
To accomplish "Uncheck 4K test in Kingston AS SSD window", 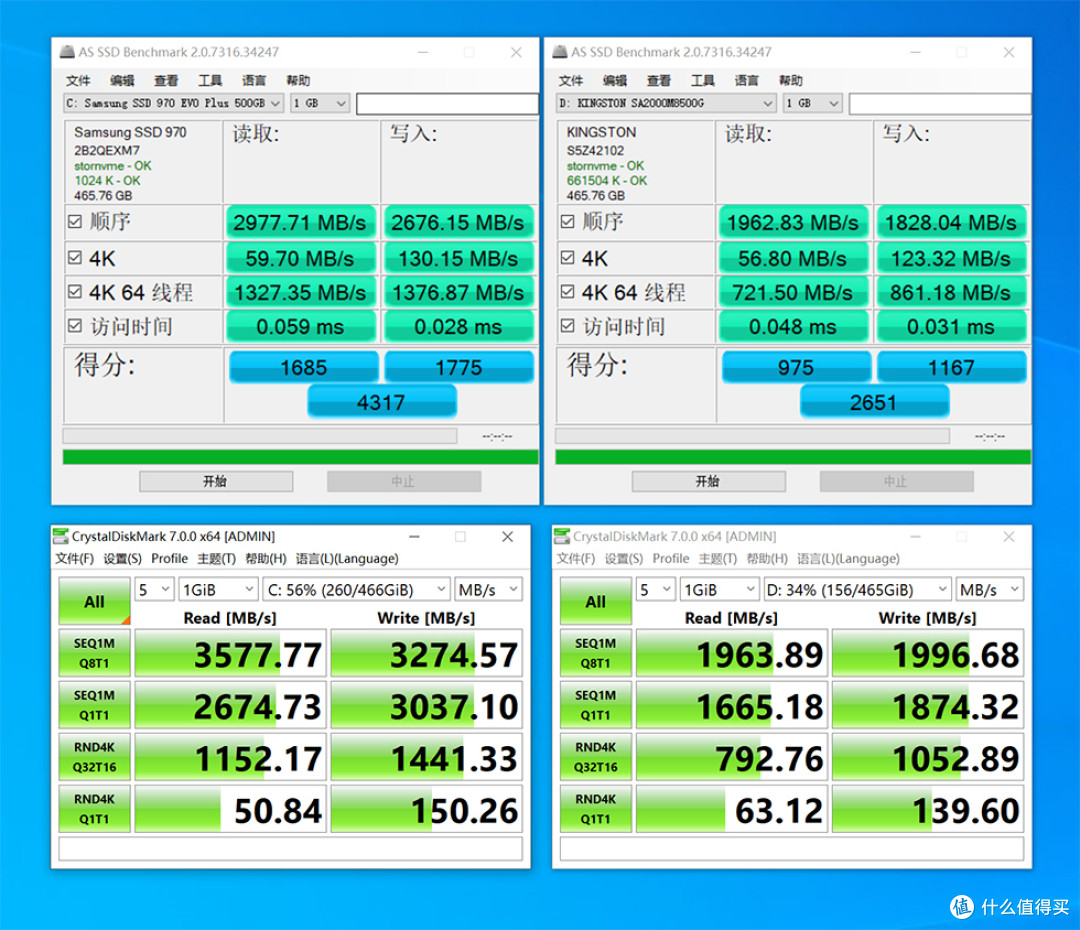I will pyautogui.click(x=568, y=258).
